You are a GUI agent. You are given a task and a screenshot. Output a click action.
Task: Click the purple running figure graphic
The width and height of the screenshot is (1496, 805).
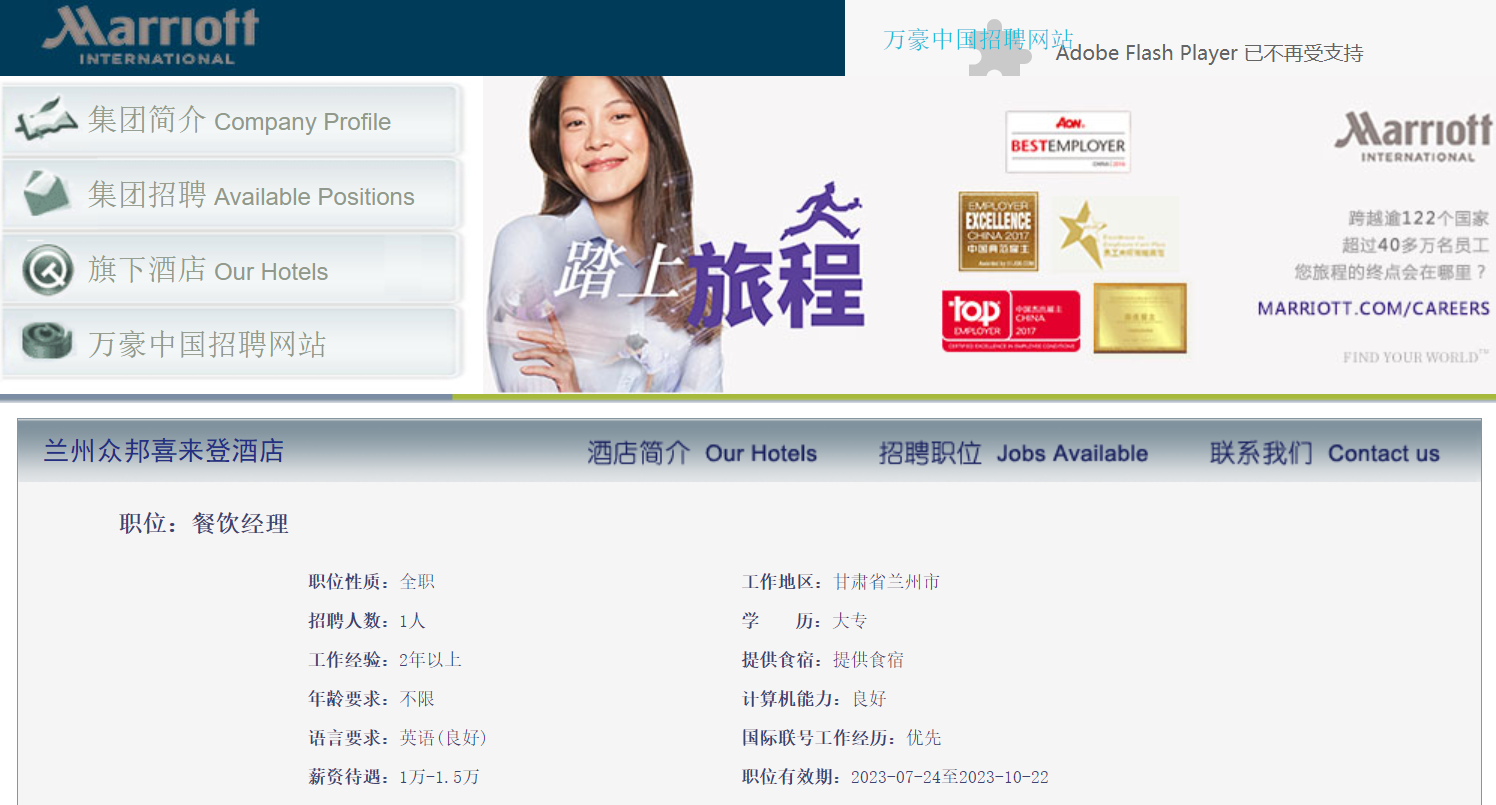[x=822, y=211]
